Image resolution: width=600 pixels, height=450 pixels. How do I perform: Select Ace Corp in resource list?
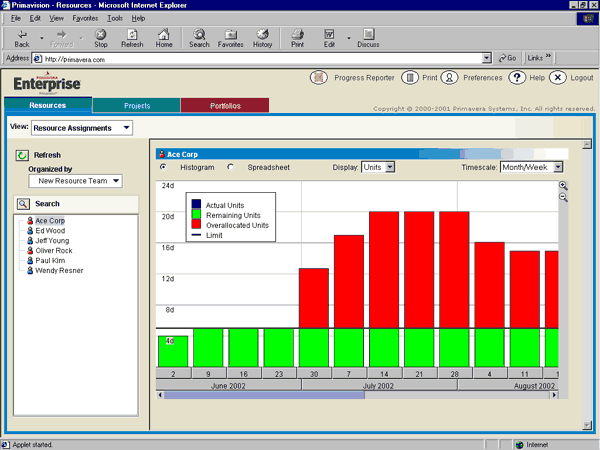50,221
